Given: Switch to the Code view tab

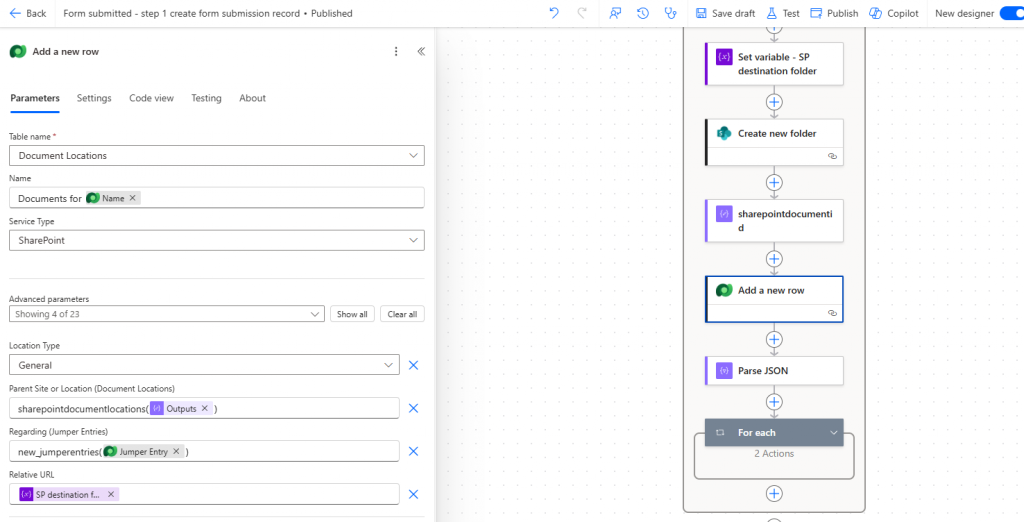Looking at the screenshot, I should 151,98.
